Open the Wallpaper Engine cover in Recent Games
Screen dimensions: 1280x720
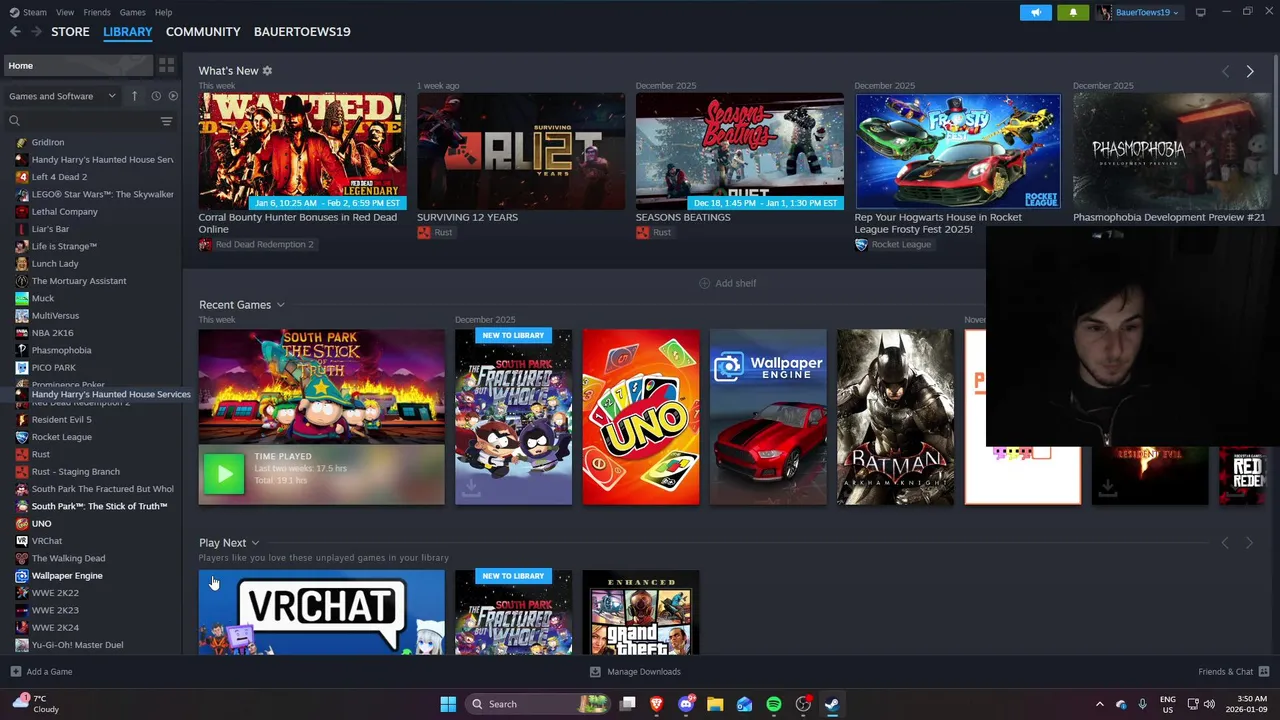coord(768,417)
